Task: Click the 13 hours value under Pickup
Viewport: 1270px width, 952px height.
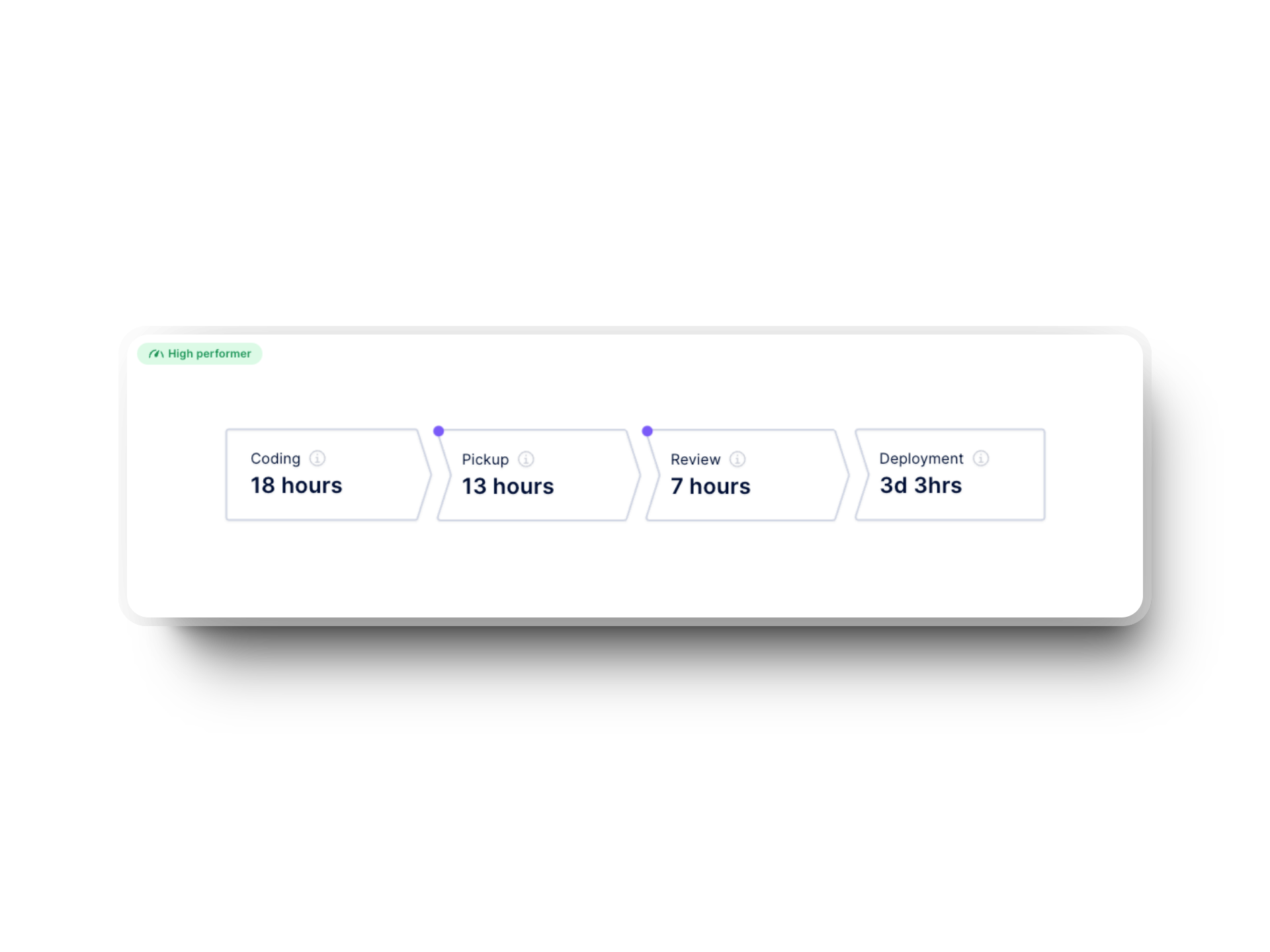Action: [x=507, y=486]
